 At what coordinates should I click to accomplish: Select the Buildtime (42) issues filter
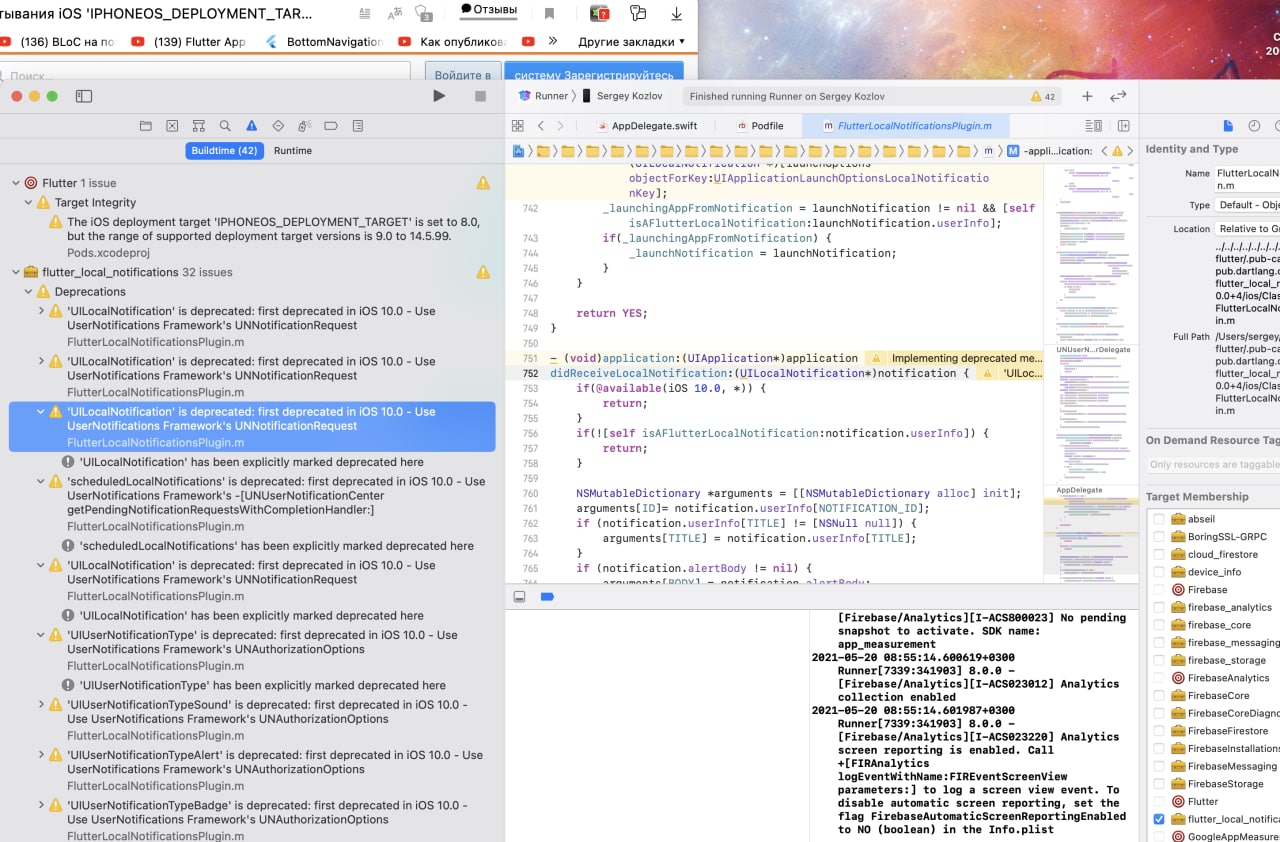(224, 151)
